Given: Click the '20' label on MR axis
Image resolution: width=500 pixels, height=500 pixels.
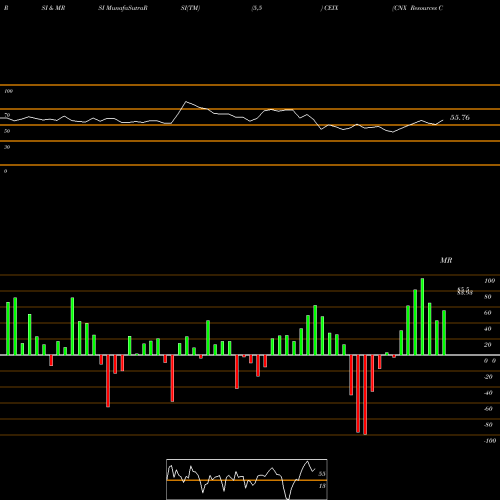Looking at the screenshot, I should 488,345.
